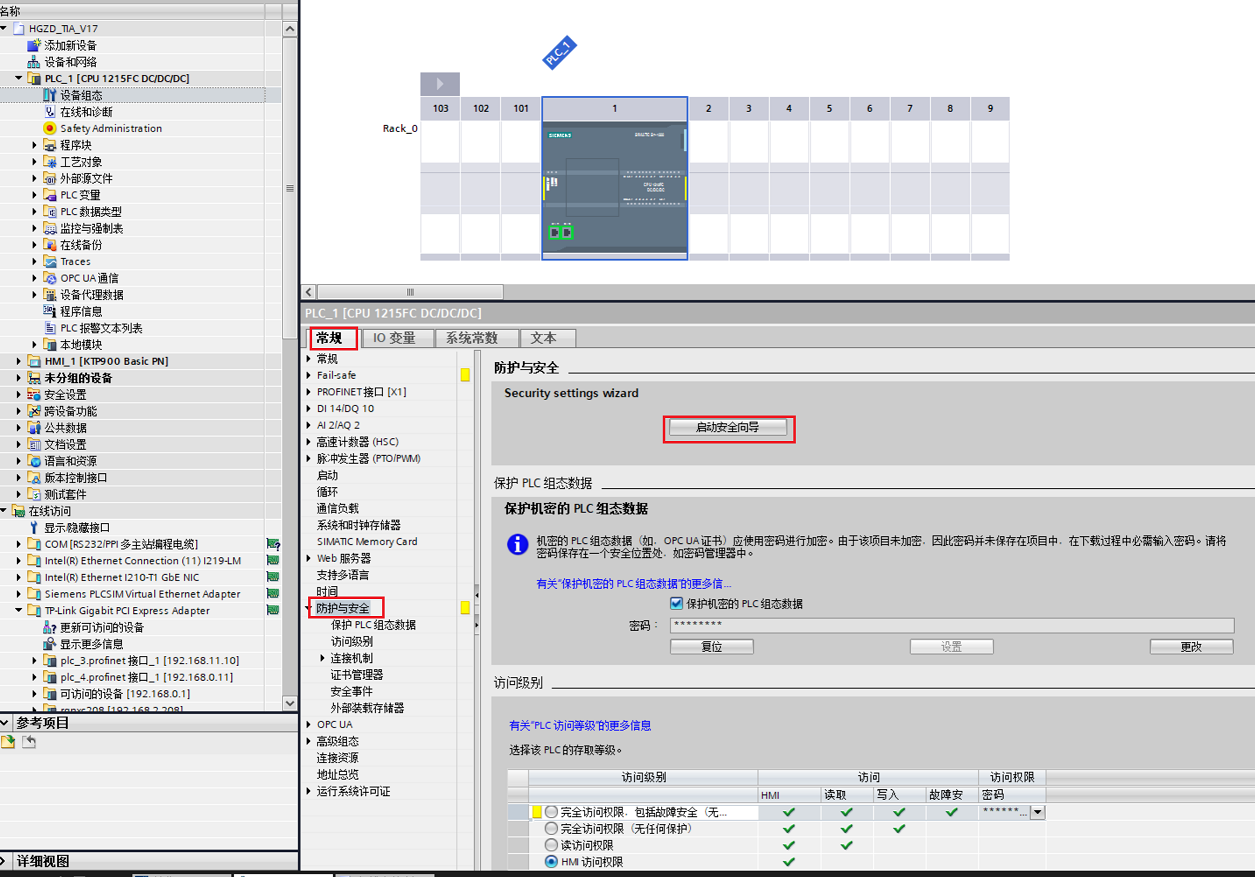Click the 复位 button
Screen dimensions: 1255x877
711,647
